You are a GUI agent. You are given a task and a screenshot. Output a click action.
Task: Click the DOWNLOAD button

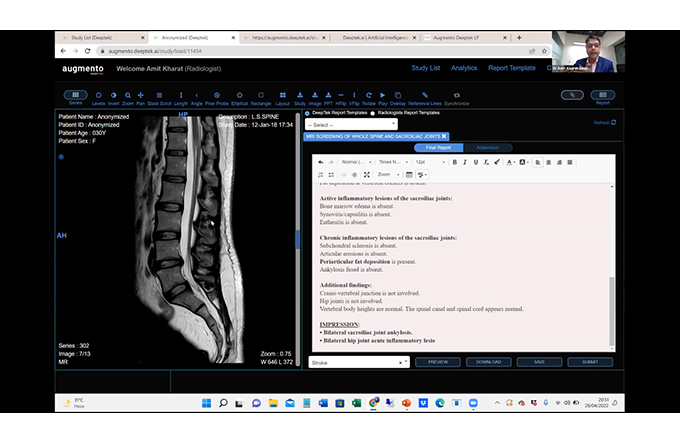[488, 362]
